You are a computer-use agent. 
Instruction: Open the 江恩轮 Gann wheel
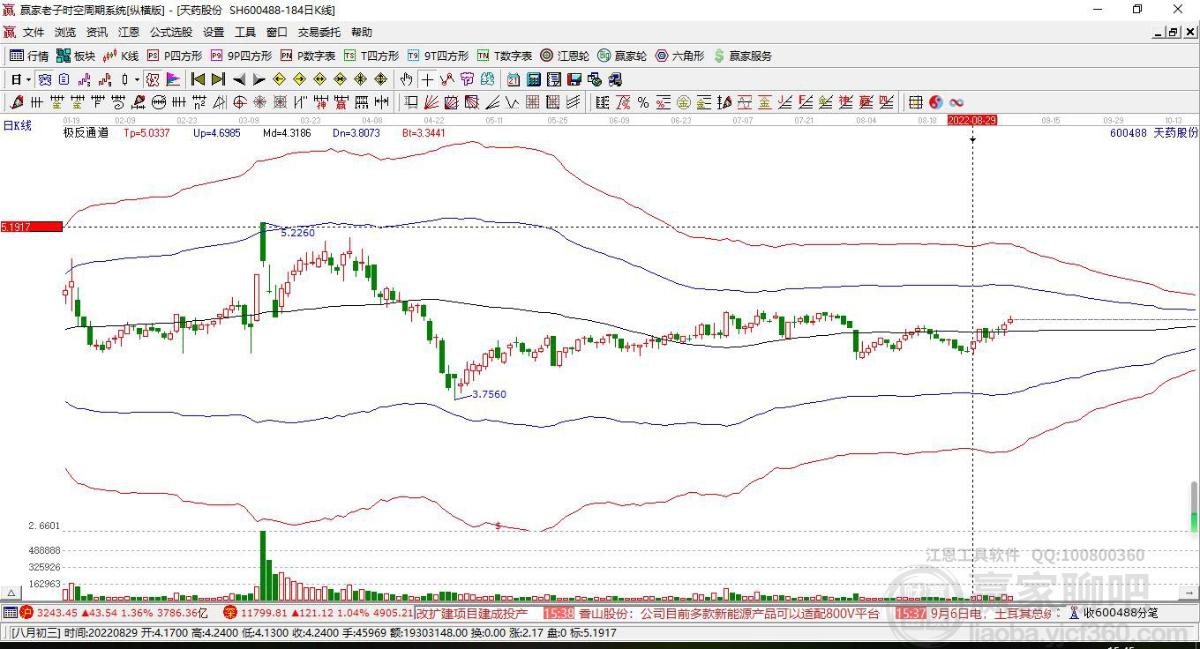click(x=566, y=56)
